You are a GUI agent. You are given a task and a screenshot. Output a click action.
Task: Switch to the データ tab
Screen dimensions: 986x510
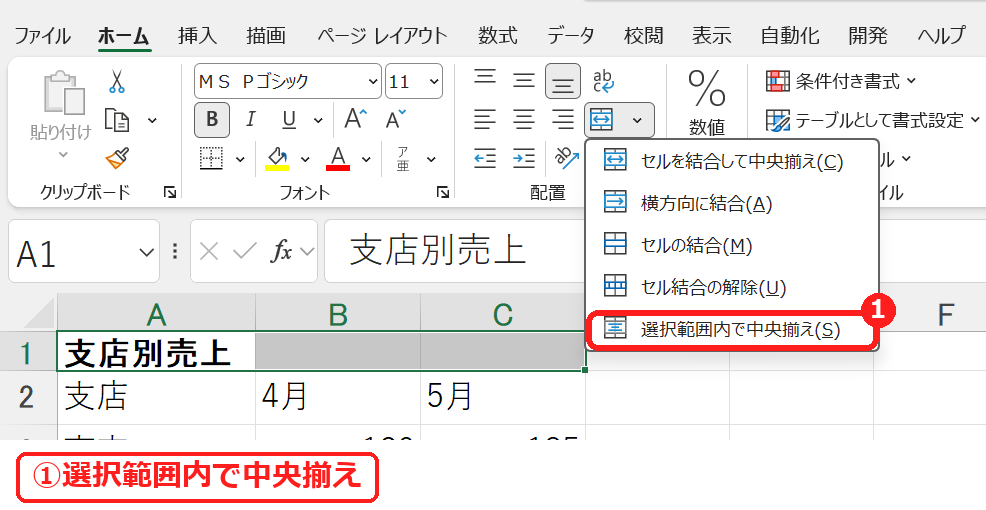tap(570, 35)
